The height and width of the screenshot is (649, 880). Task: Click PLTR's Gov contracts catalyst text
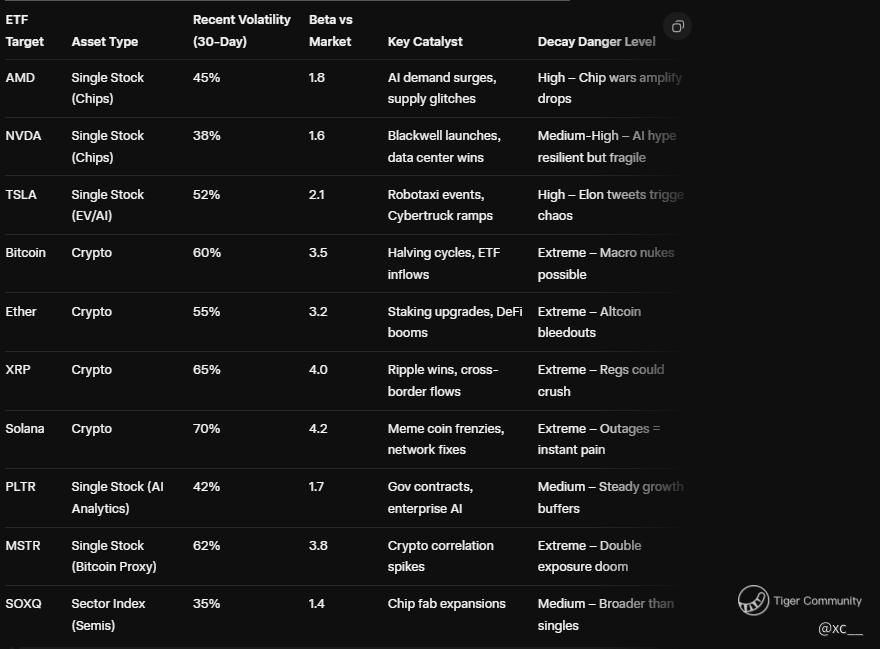tap(431, 497)
